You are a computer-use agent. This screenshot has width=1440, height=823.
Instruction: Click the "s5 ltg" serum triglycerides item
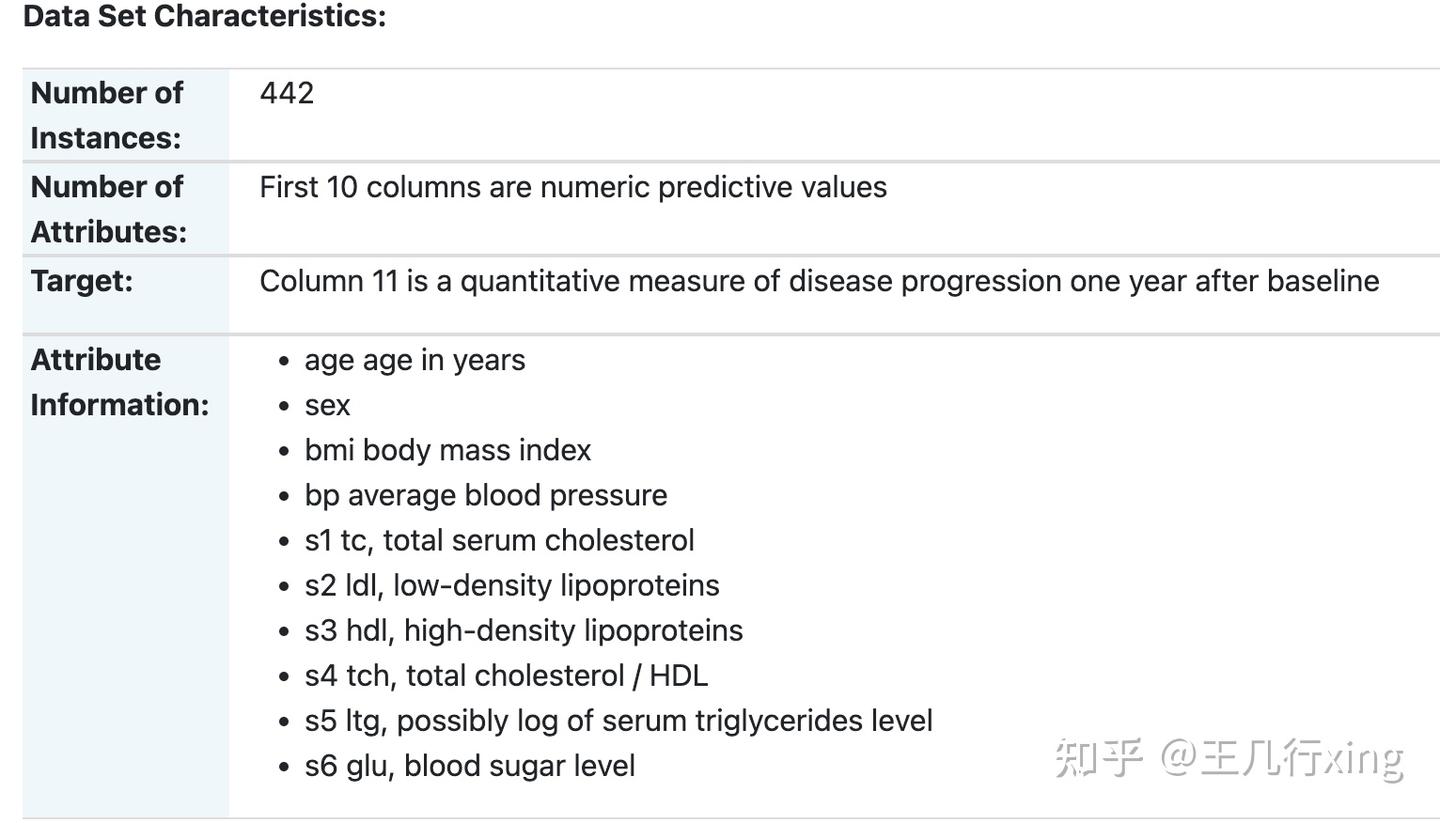pos(618,720)
